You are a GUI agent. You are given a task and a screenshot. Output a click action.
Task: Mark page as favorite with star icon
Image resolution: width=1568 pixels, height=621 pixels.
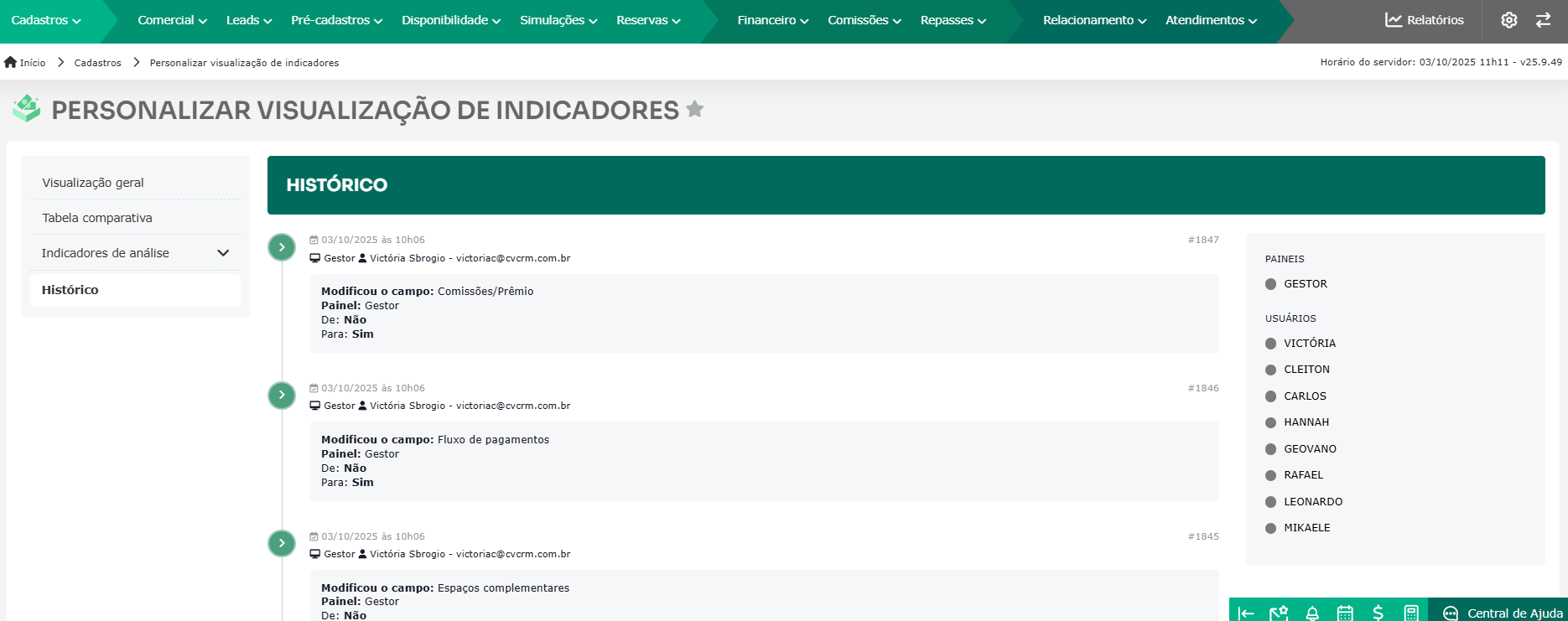click(694, 109)
